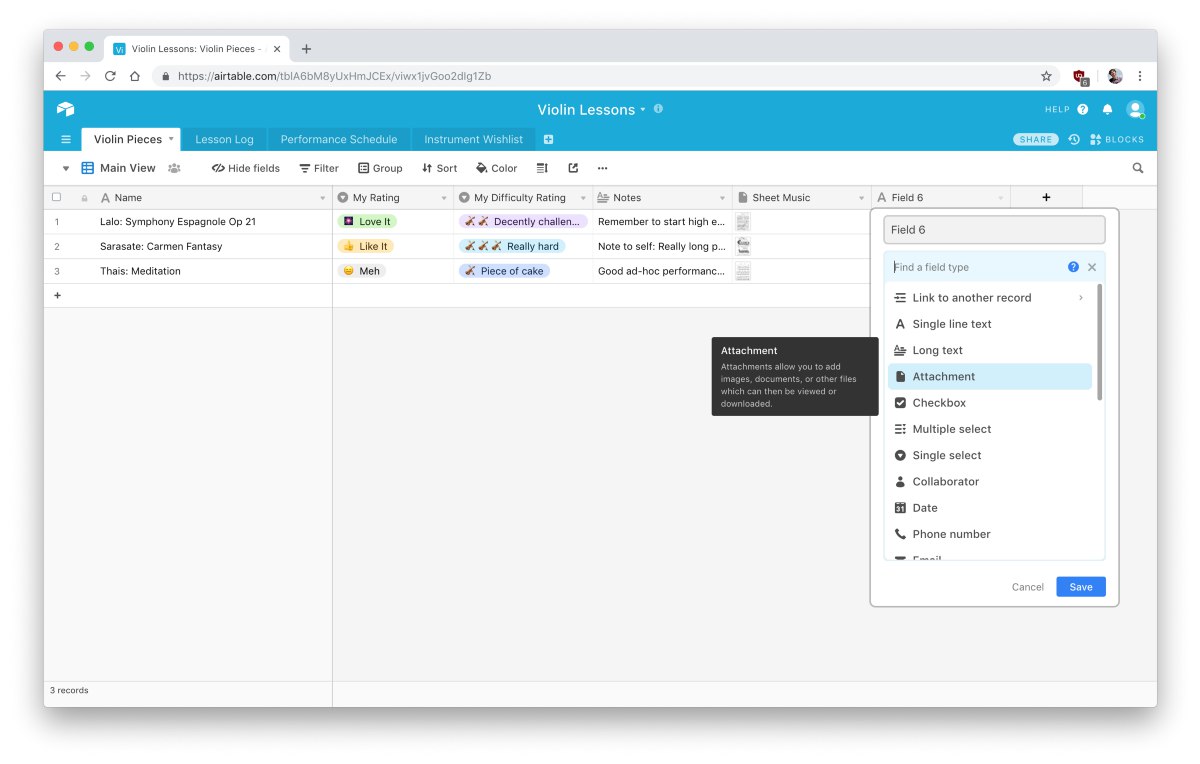
Task: Choose Long text field type
Action: point(990,350)
